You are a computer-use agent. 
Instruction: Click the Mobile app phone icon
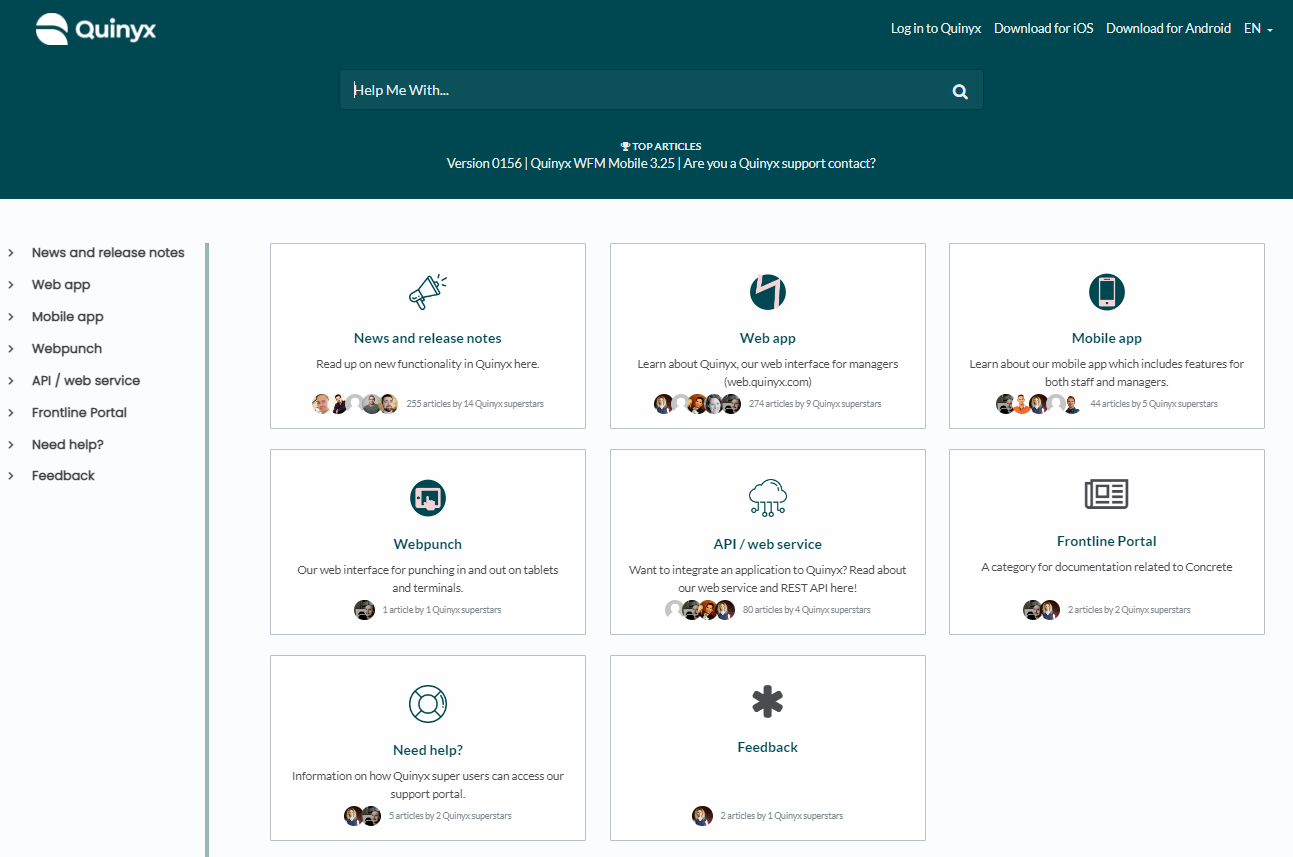1107,292
